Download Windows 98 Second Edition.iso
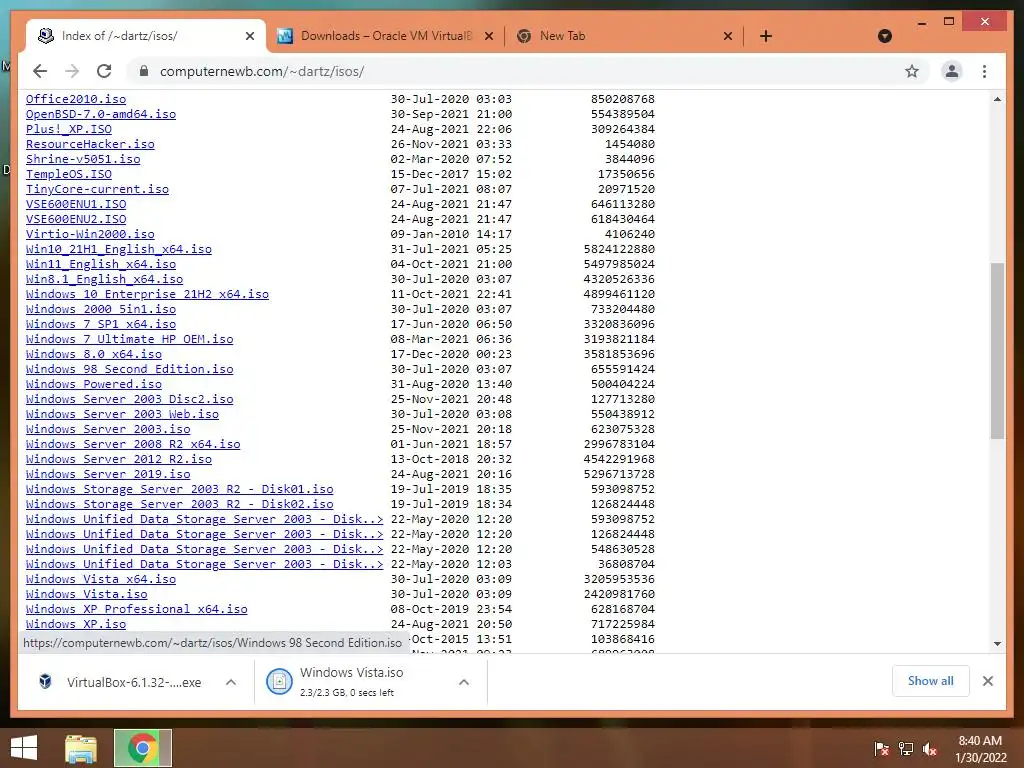 click(x=129, y=370)
